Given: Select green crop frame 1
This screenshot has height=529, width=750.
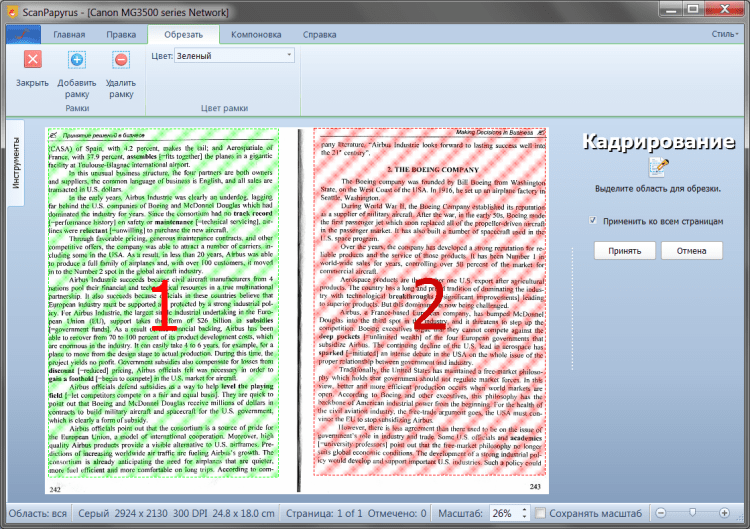Looking at the screenshot, I should 163,302.
